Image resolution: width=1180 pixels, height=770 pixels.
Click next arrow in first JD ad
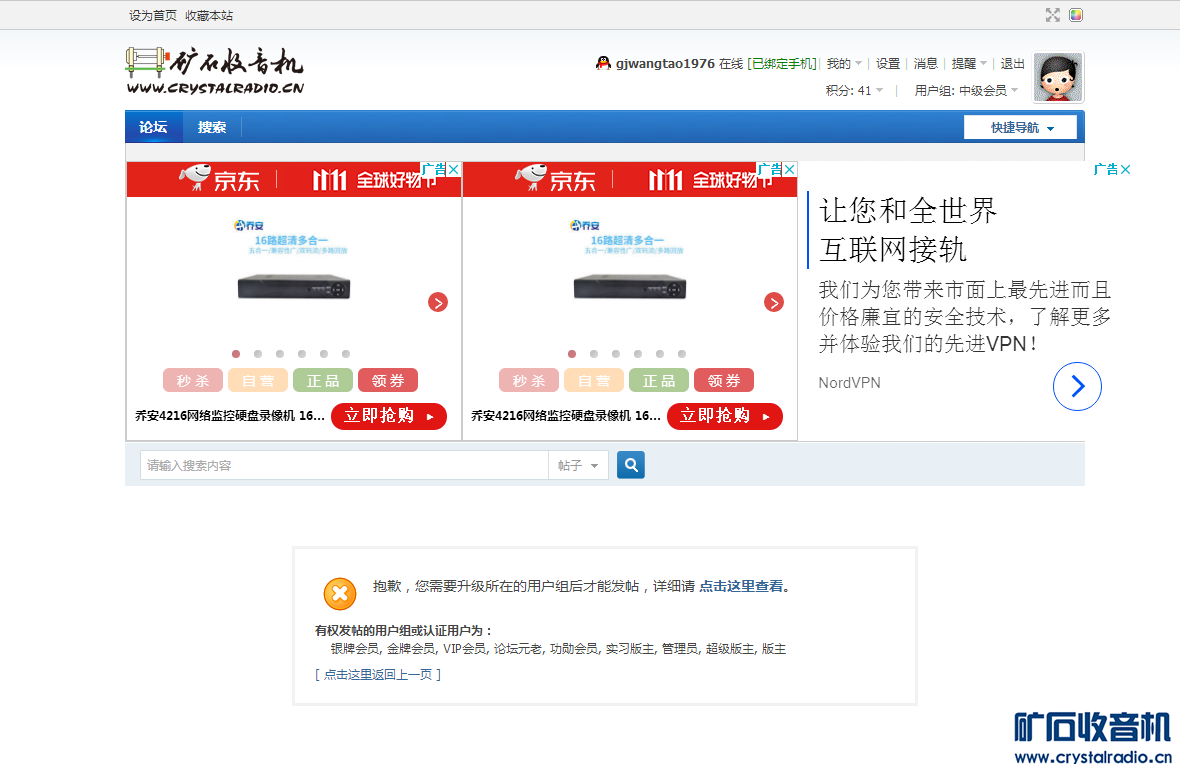click(x=437, y=303)
